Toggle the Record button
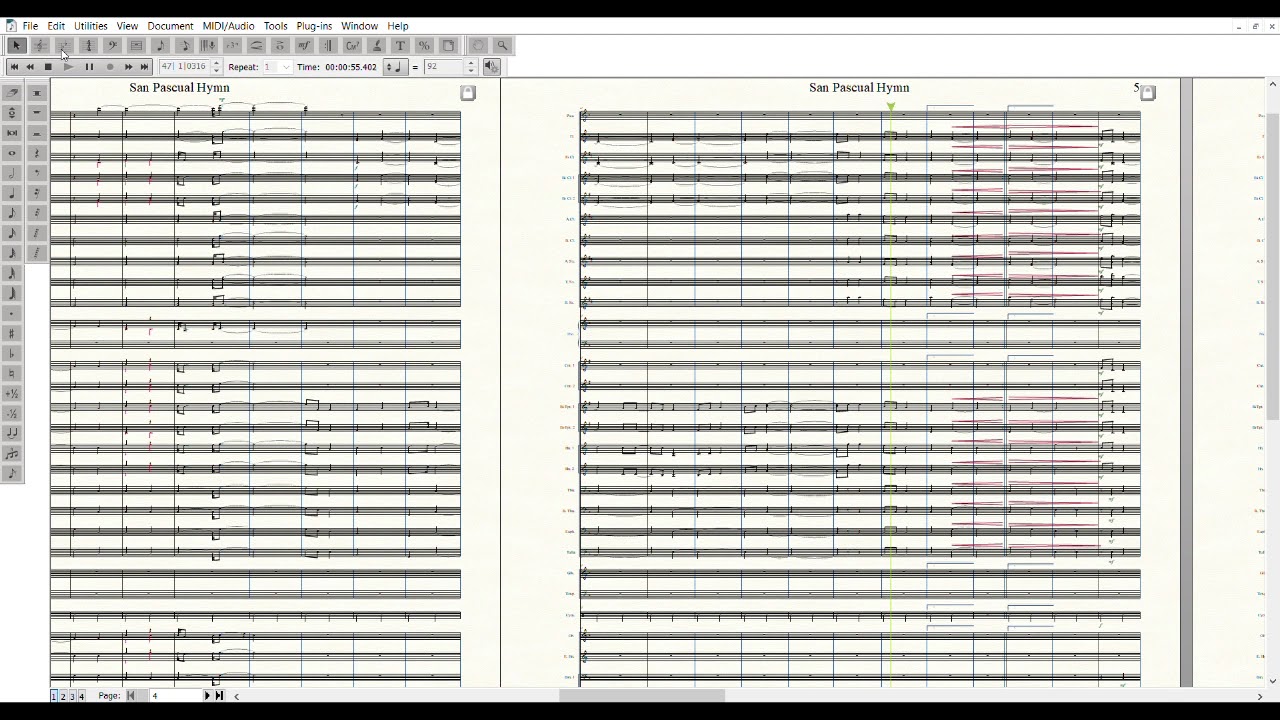 (110, 67)
